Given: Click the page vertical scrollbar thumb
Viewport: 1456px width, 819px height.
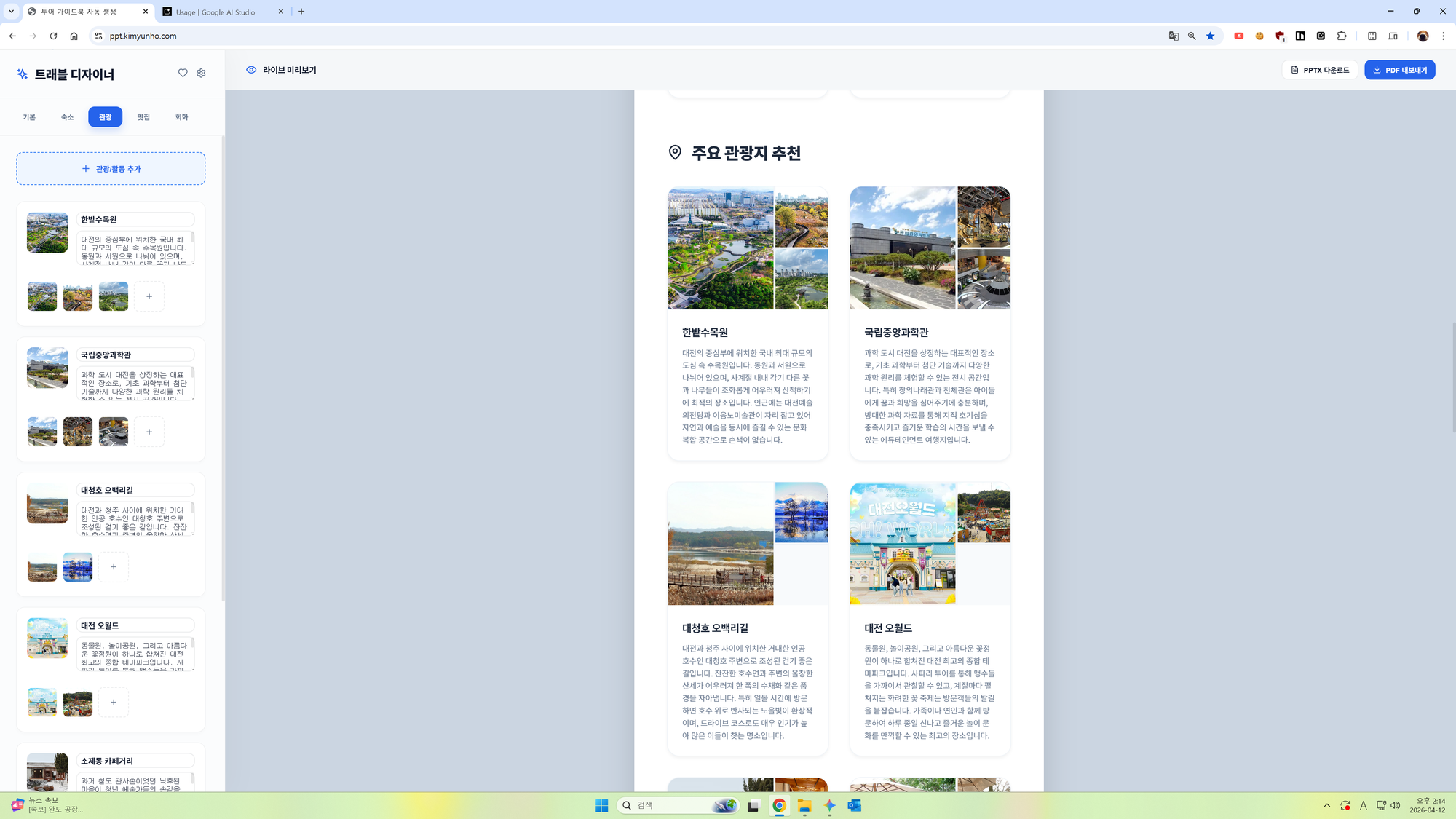Looking at the screenshot, I should click(1453, 377).
